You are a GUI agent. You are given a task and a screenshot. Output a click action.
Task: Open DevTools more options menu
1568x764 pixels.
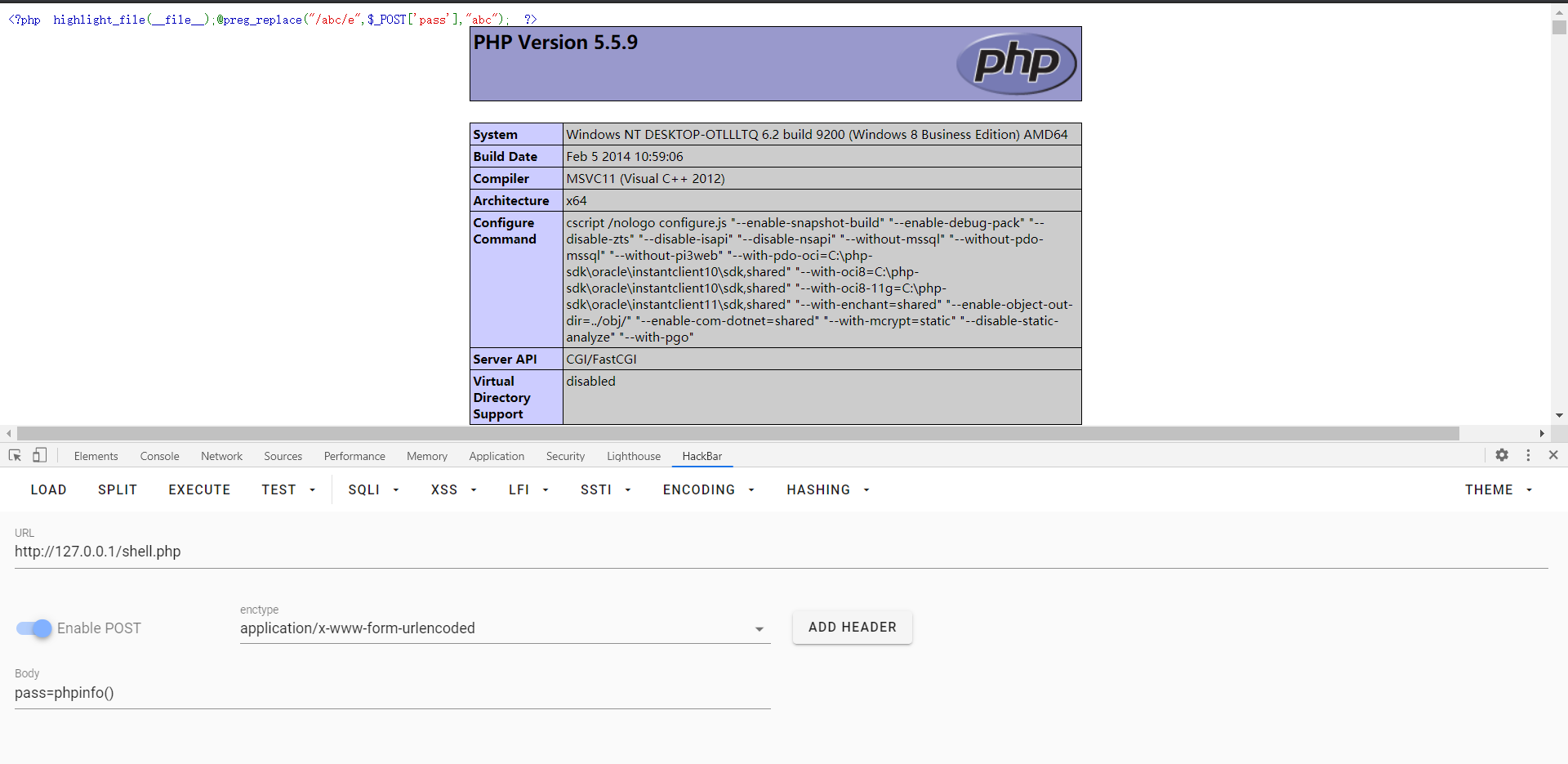click(x=1528, y=455)
